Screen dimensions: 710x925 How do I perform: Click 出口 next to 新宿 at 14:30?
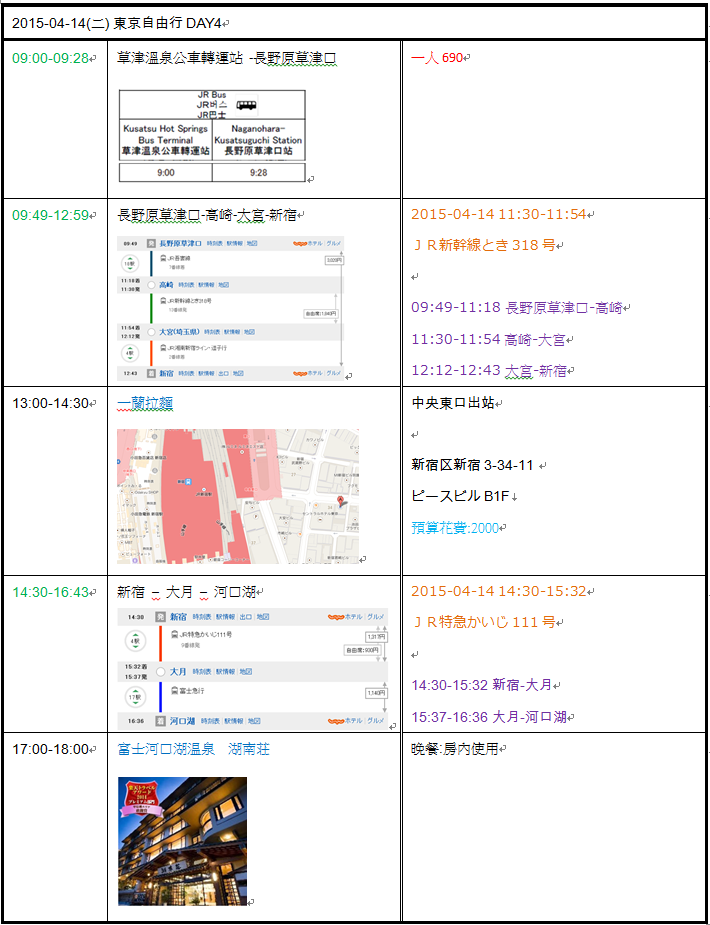click(x=246, y=617)
